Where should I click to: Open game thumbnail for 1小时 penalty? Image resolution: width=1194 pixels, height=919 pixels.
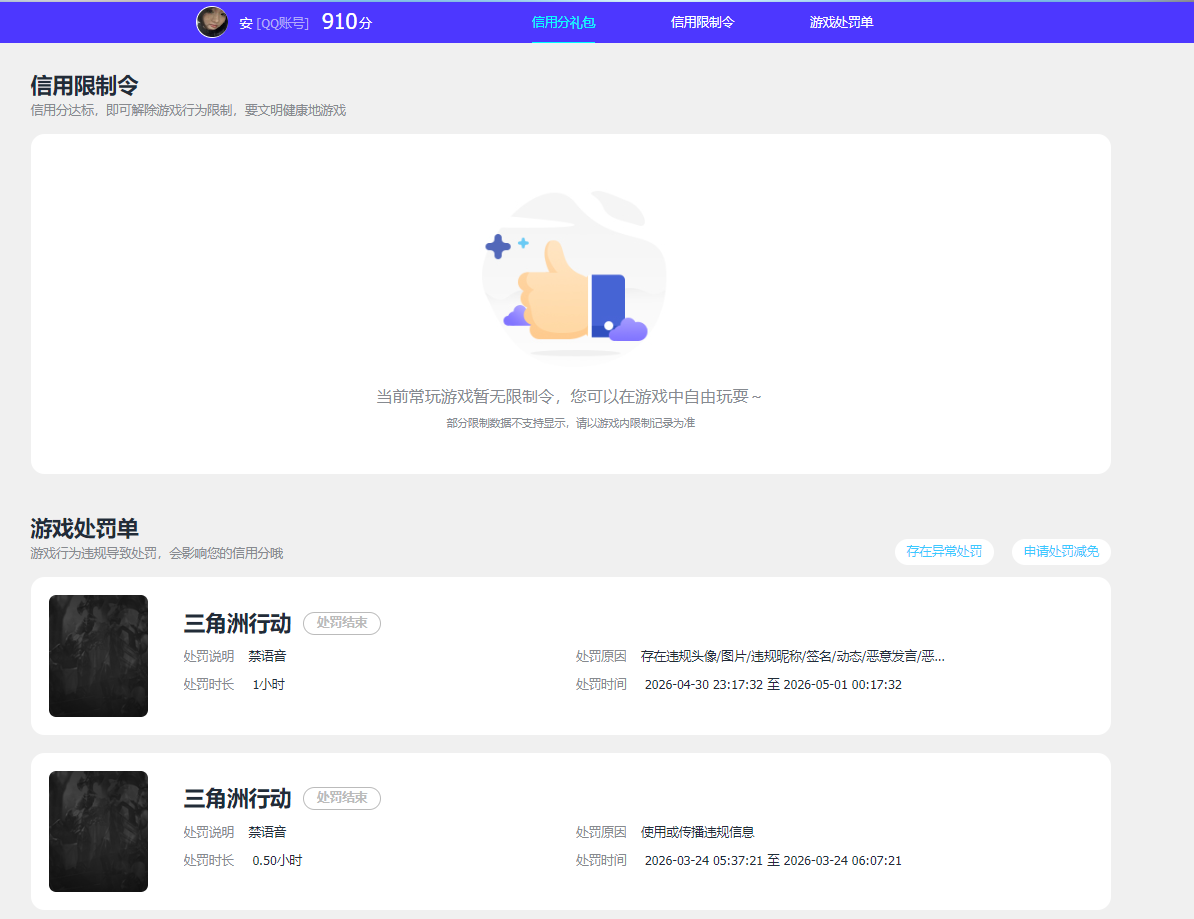tap(98, 656)
